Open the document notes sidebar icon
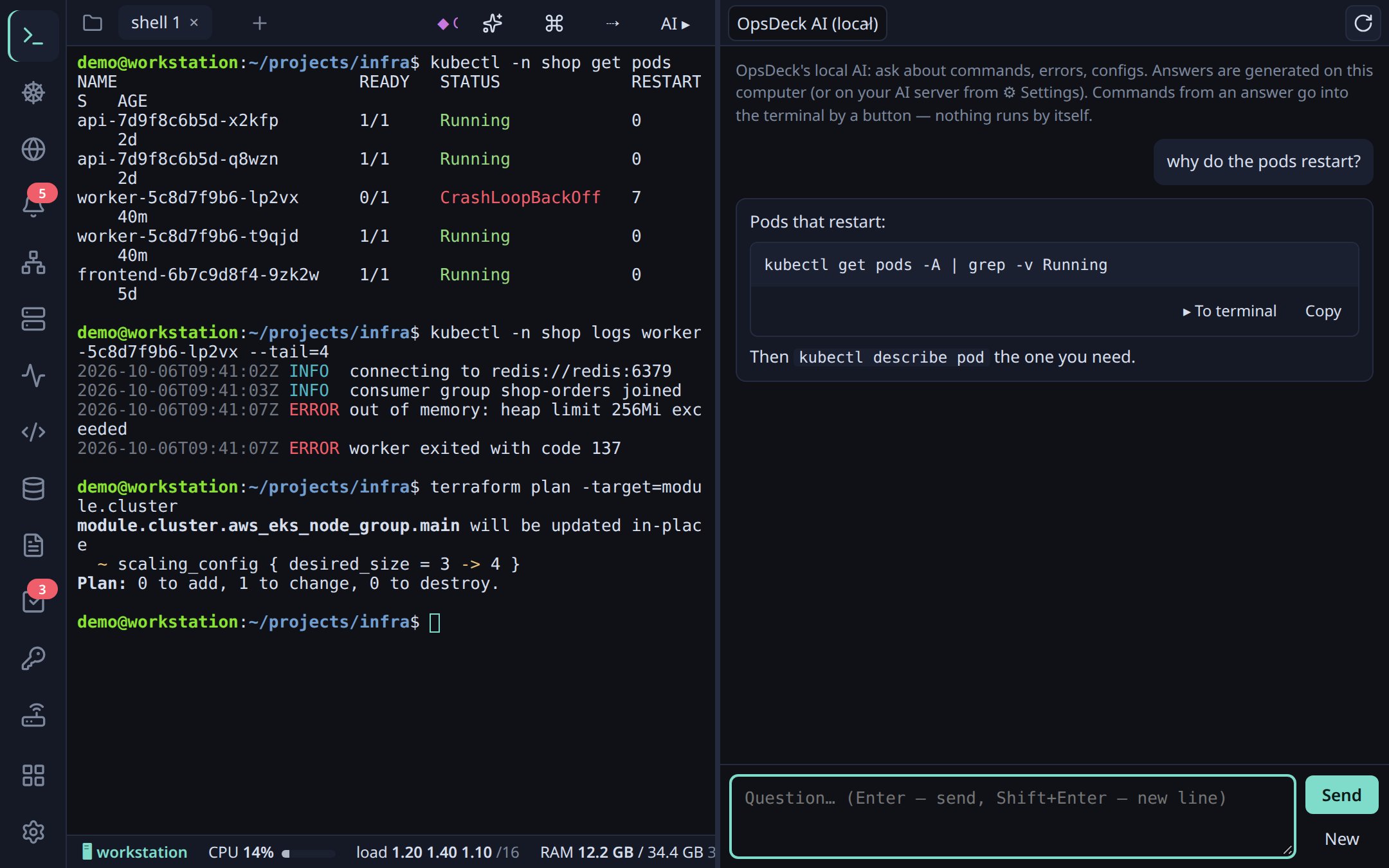The image size is (1389, 868). [33, 545]
